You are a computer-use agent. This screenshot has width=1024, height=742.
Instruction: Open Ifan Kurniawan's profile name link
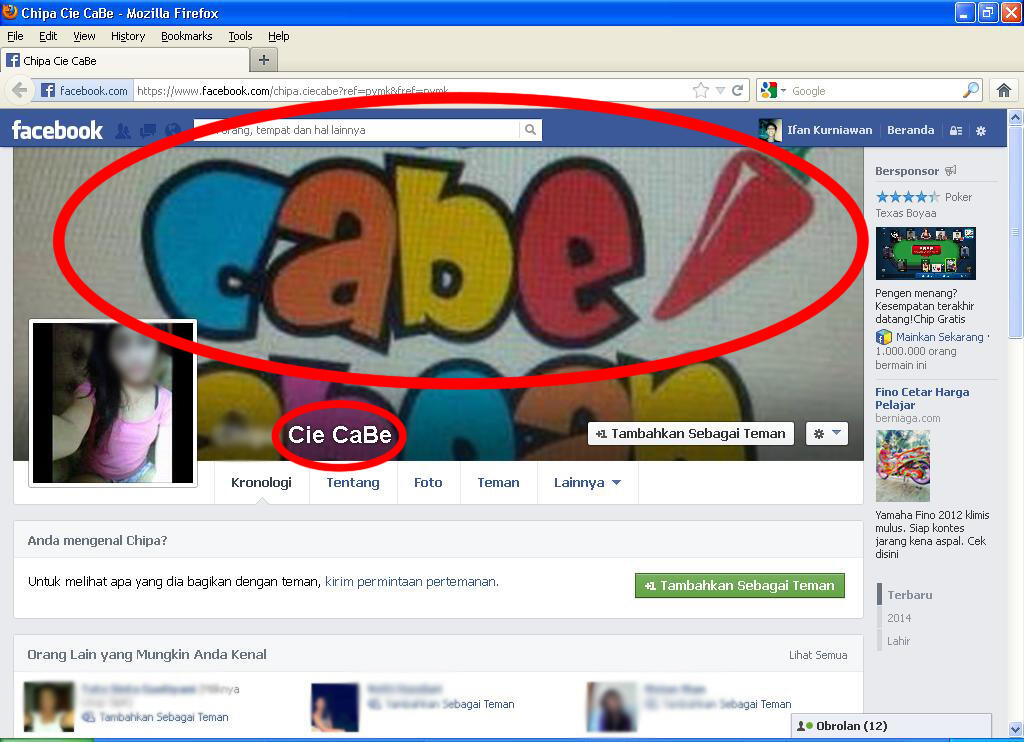click(829, 130)
